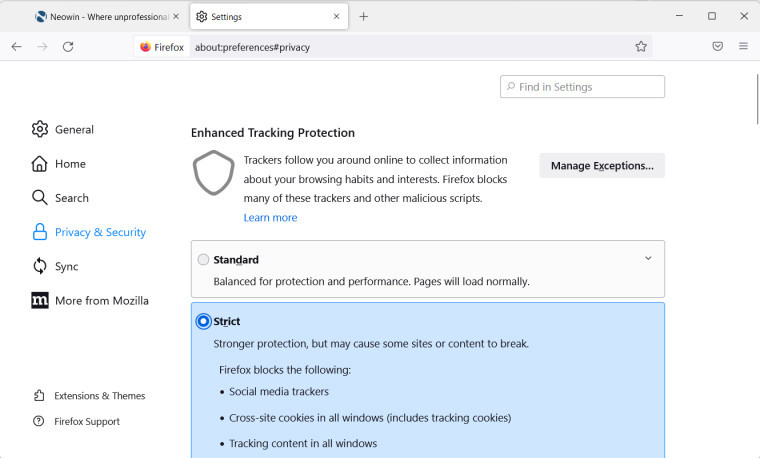This screenshot has height=458, width=760.
Task: Click the Manage Exceptions button
Action: (x=602, y=165)
